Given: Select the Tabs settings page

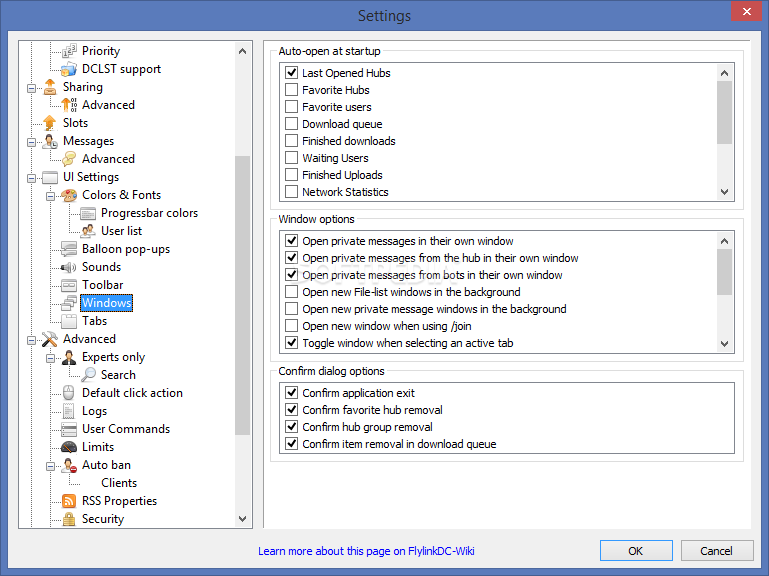Looking at the screenshot, I should click(x=95, y=321).
